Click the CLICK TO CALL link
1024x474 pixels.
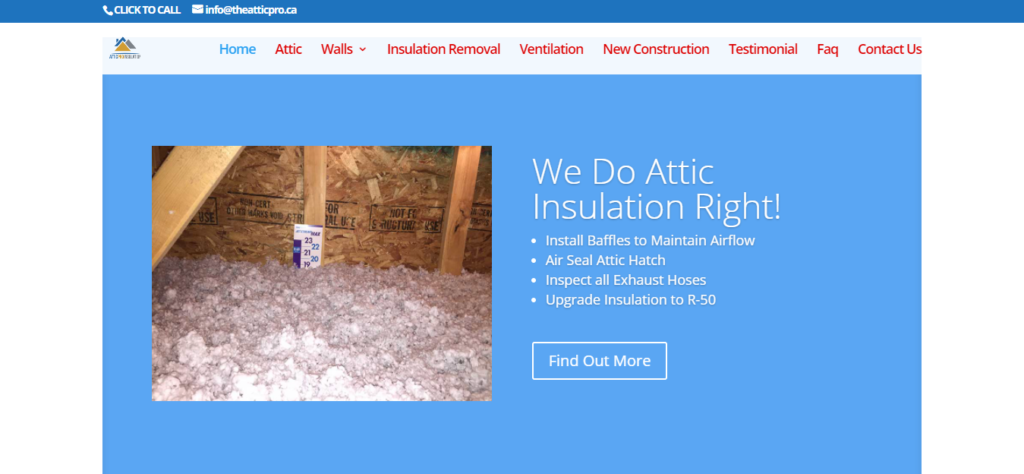click(x=147, y=10)
